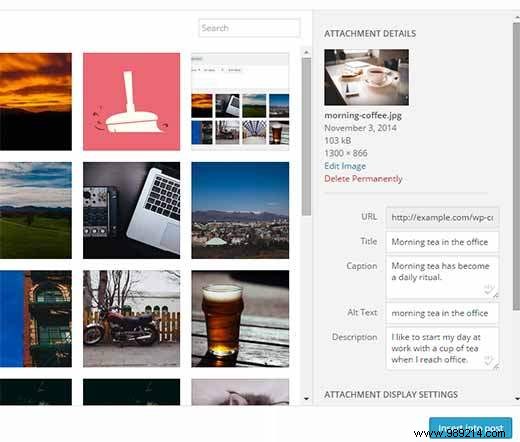
Task: Click the file size 103 kB
Action: pyautogui.click(x=338, y=140)
